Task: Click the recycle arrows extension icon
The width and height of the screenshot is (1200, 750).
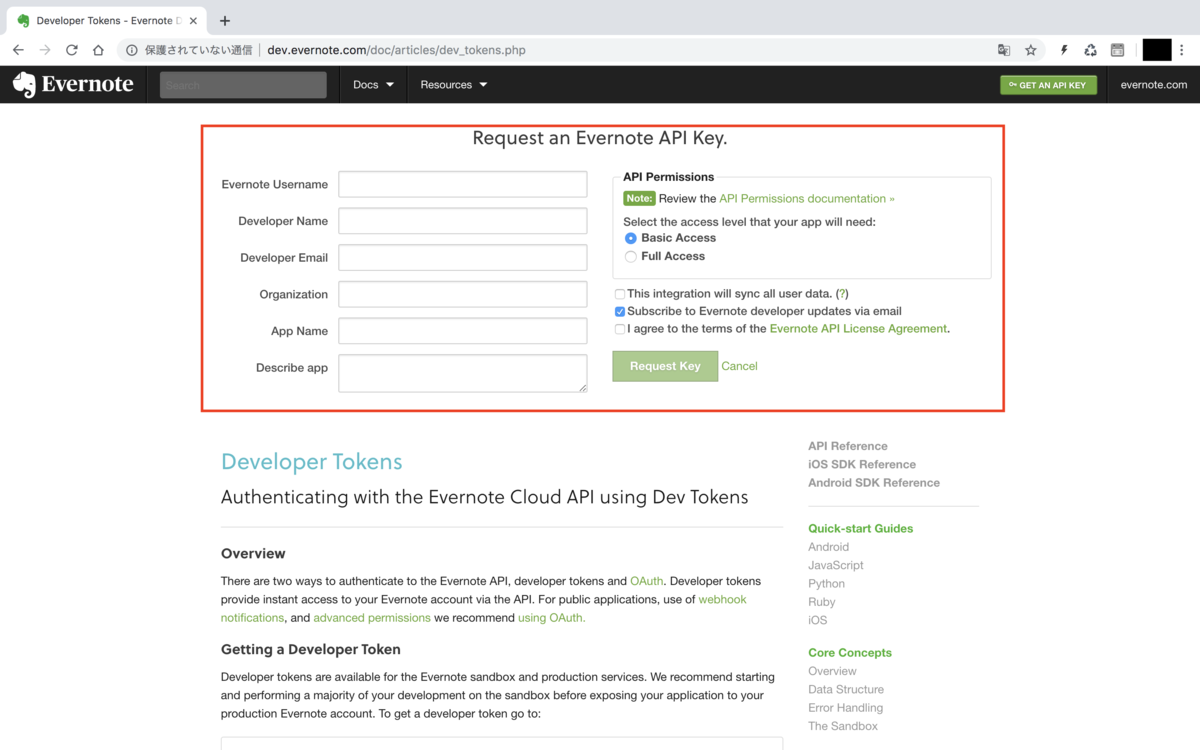Action: click(1091, 50)
